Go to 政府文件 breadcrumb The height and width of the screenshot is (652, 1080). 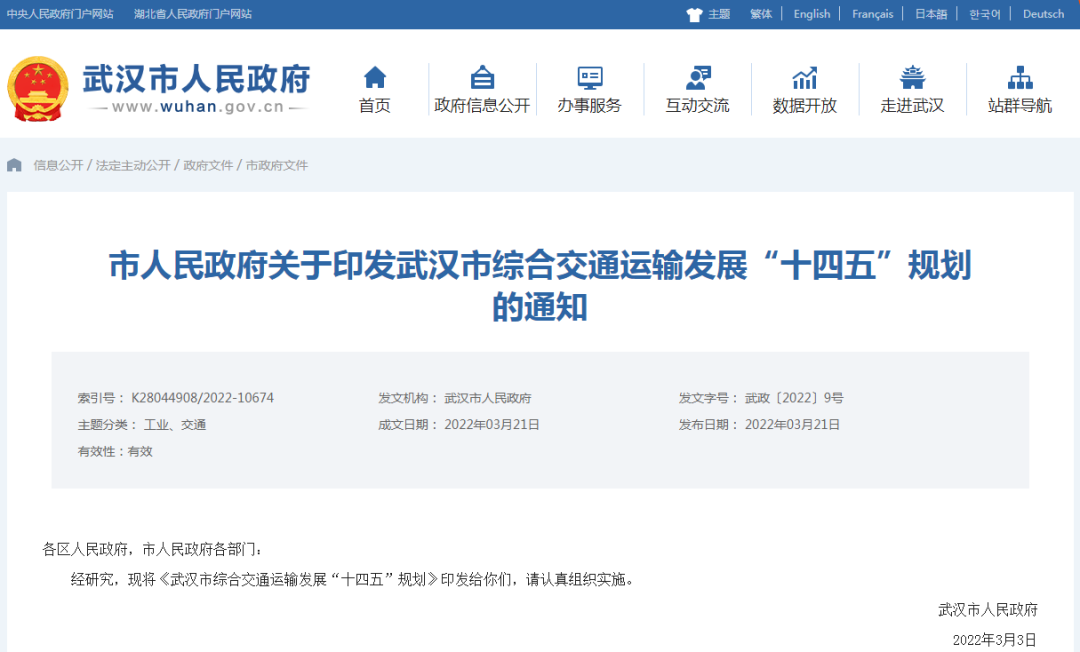[208, 165]
